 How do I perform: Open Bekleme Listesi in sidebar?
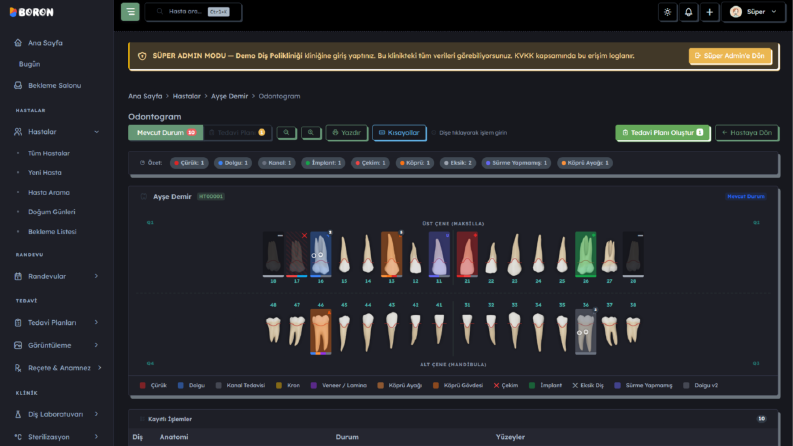[52, 232]
